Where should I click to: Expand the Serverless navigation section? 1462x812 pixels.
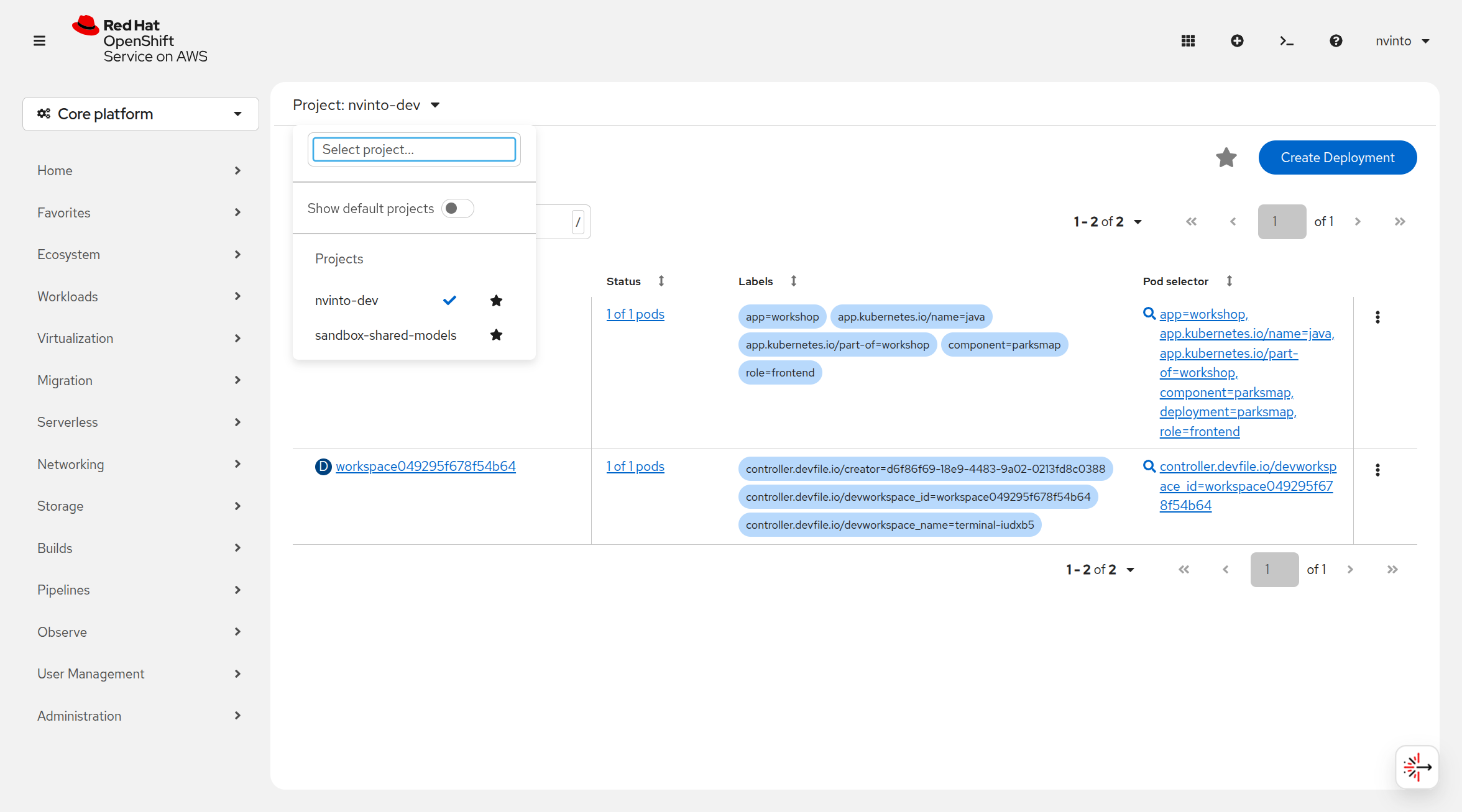(140, 422)
